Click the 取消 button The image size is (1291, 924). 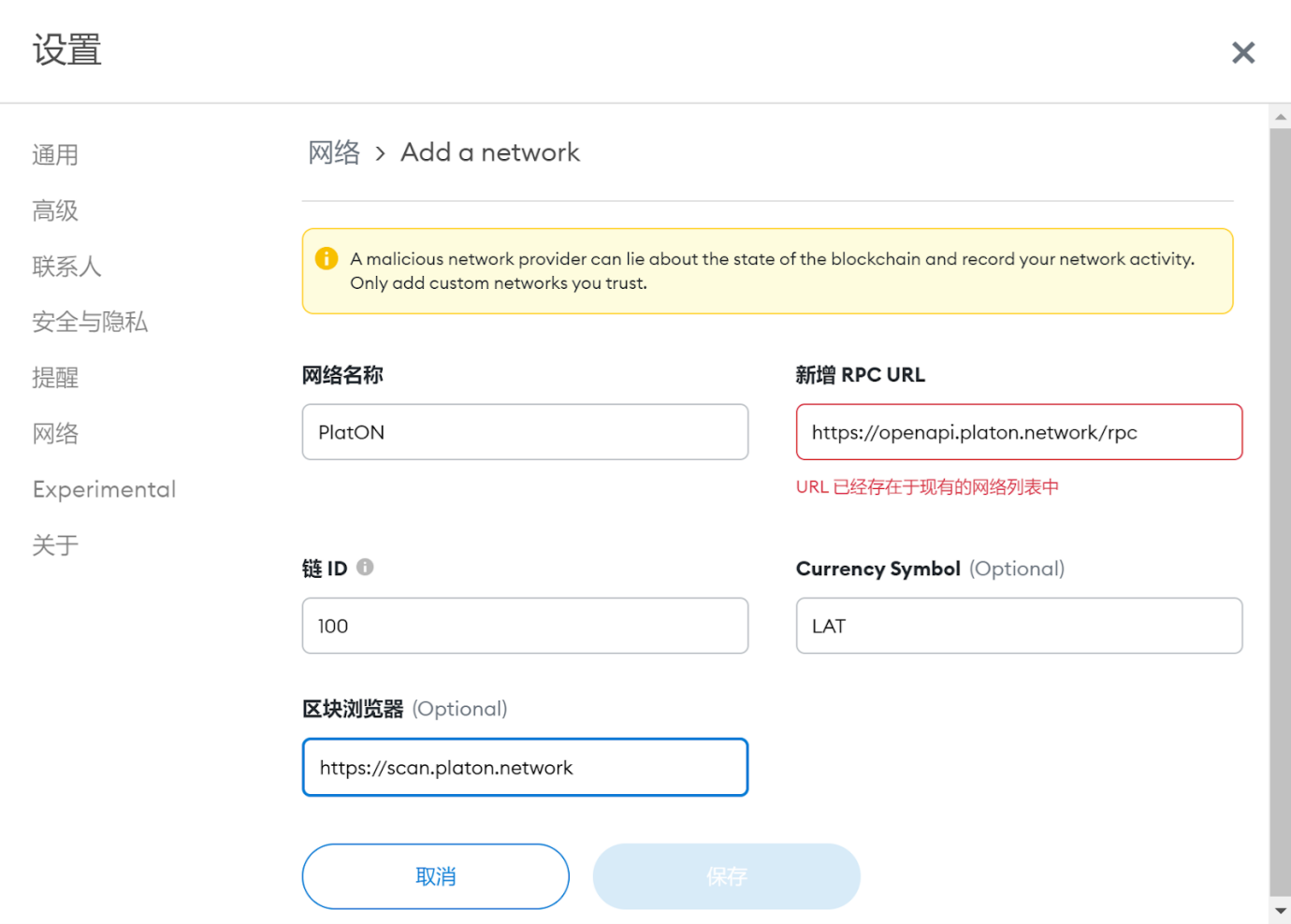pyautogui.click(x=436, y=876)
